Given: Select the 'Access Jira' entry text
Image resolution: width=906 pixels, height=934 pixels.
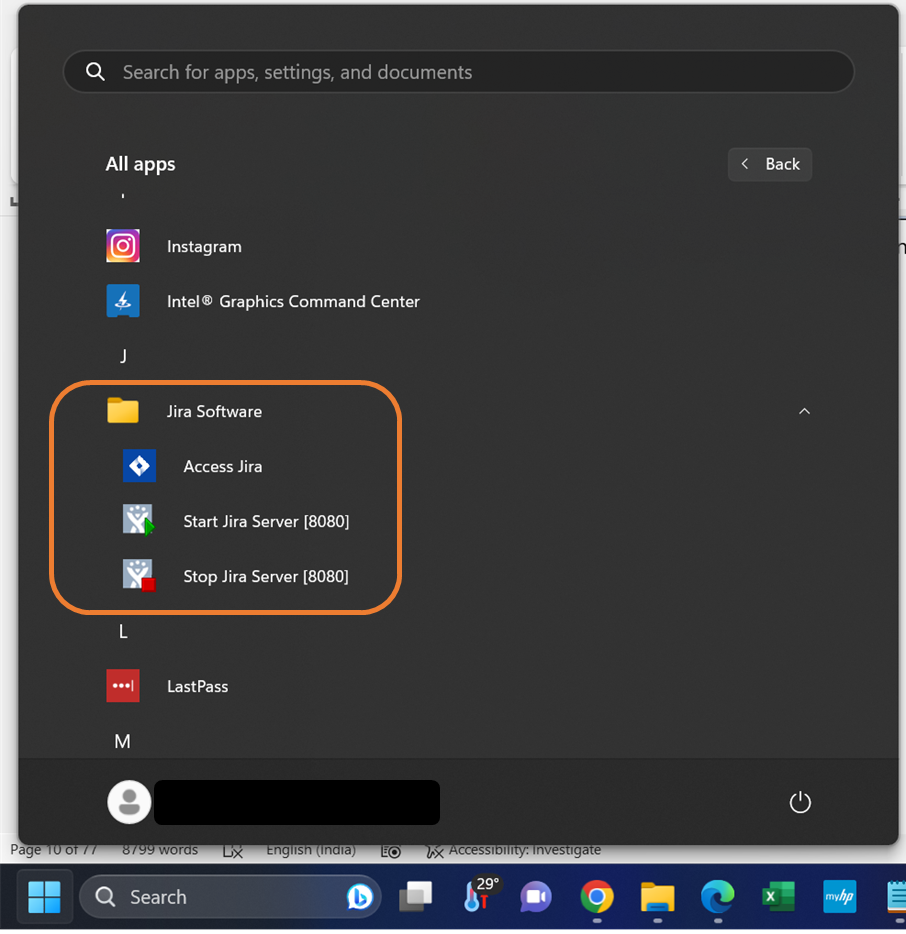Looking at the screenshot, I should [223, 466].
